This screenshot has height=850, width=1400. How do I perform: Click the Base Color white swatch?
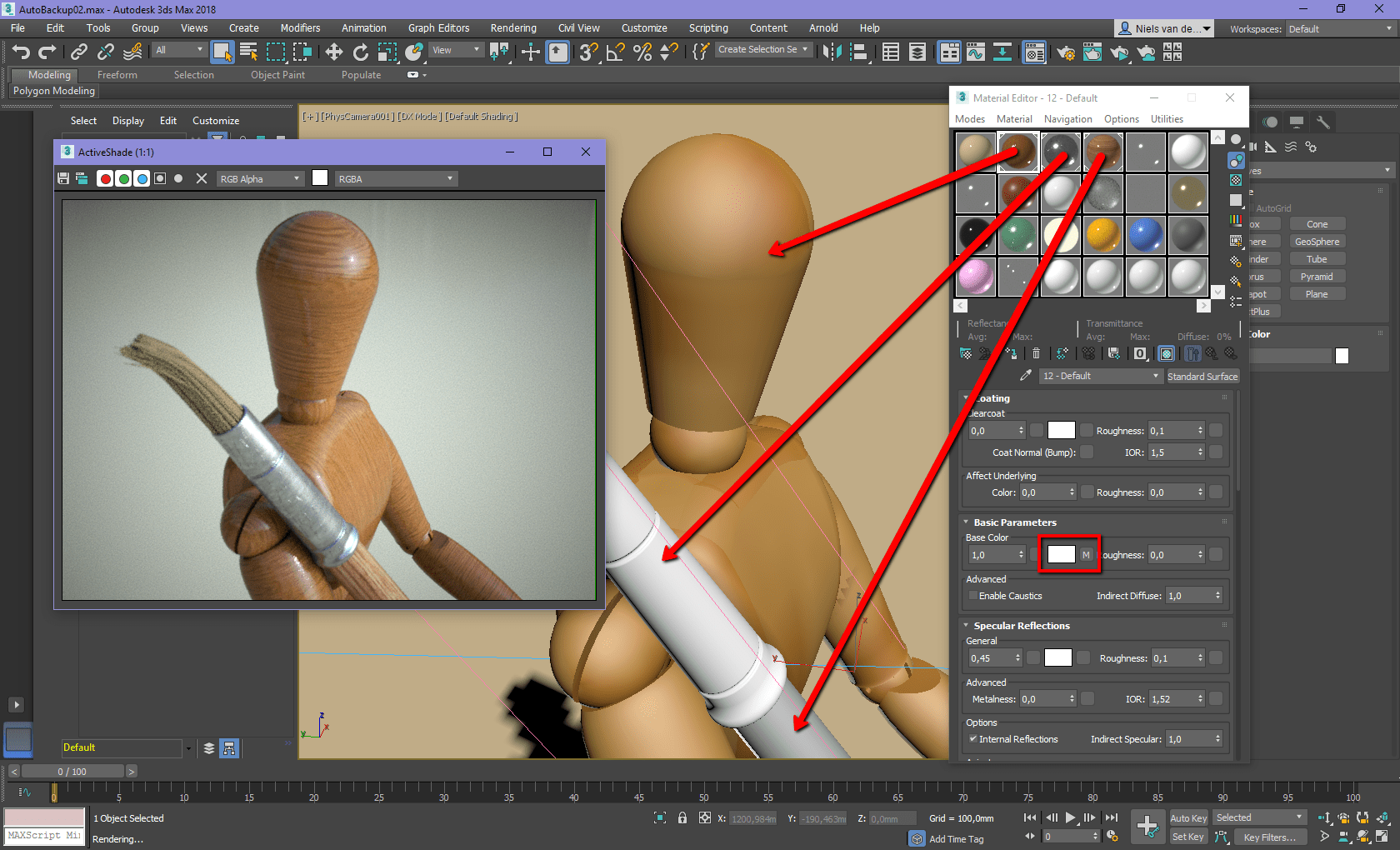coord(1061,555)
